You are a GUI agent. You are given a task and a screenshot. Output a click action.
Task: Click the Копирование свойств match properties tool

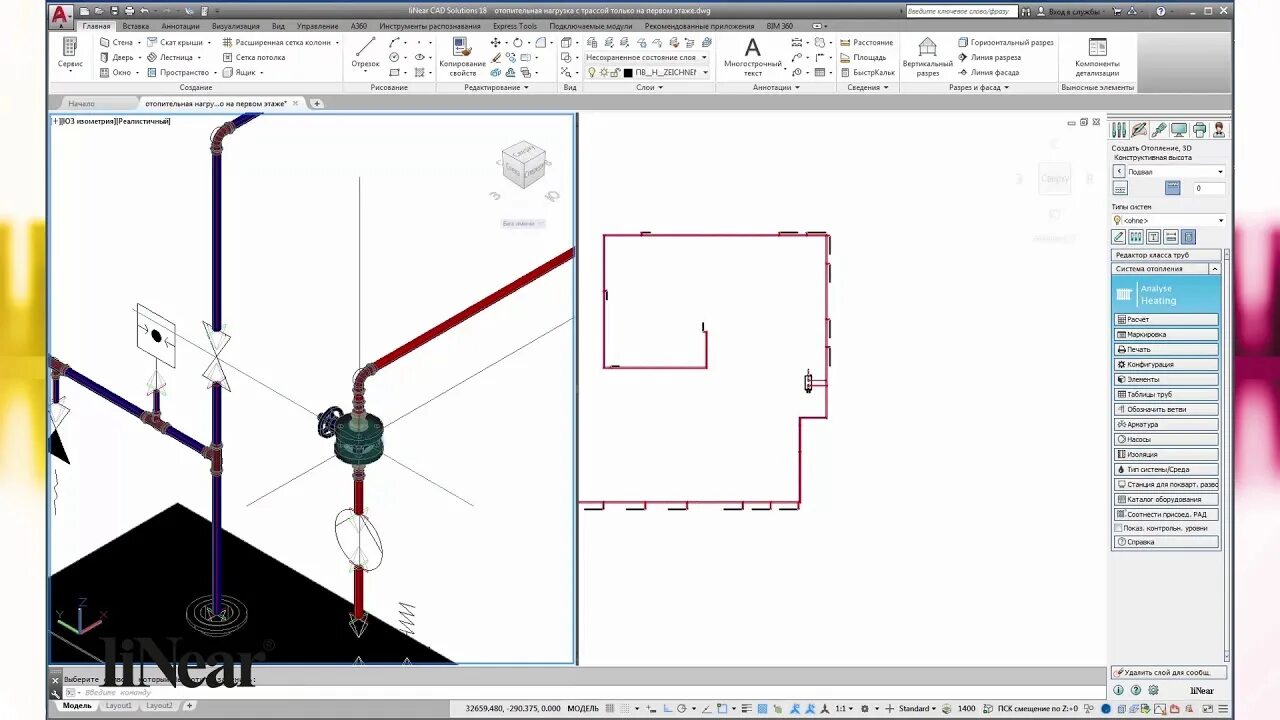[462, 57]
